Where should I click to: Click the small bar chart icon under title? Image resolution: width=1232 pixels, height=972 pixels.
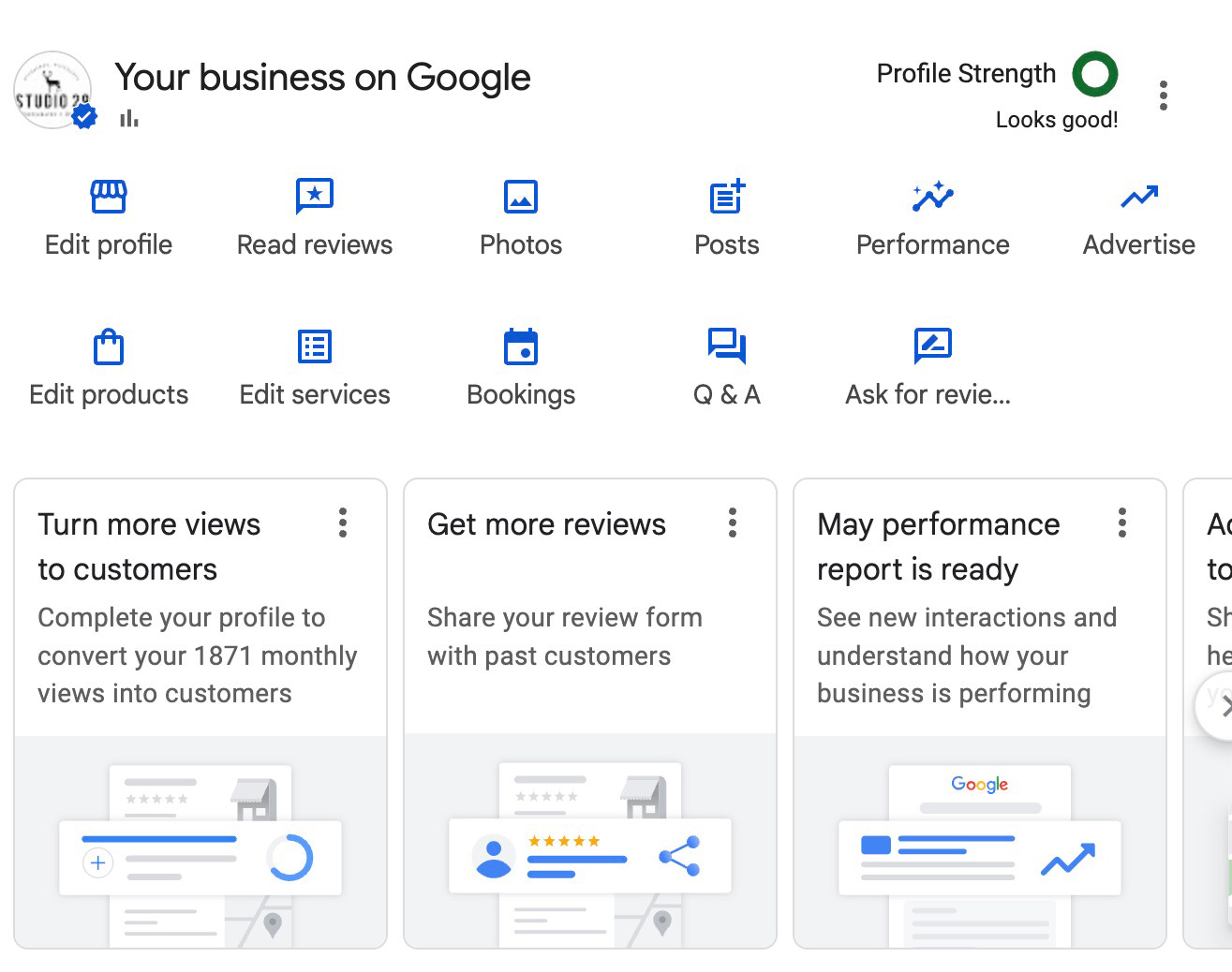pos(129,118)
